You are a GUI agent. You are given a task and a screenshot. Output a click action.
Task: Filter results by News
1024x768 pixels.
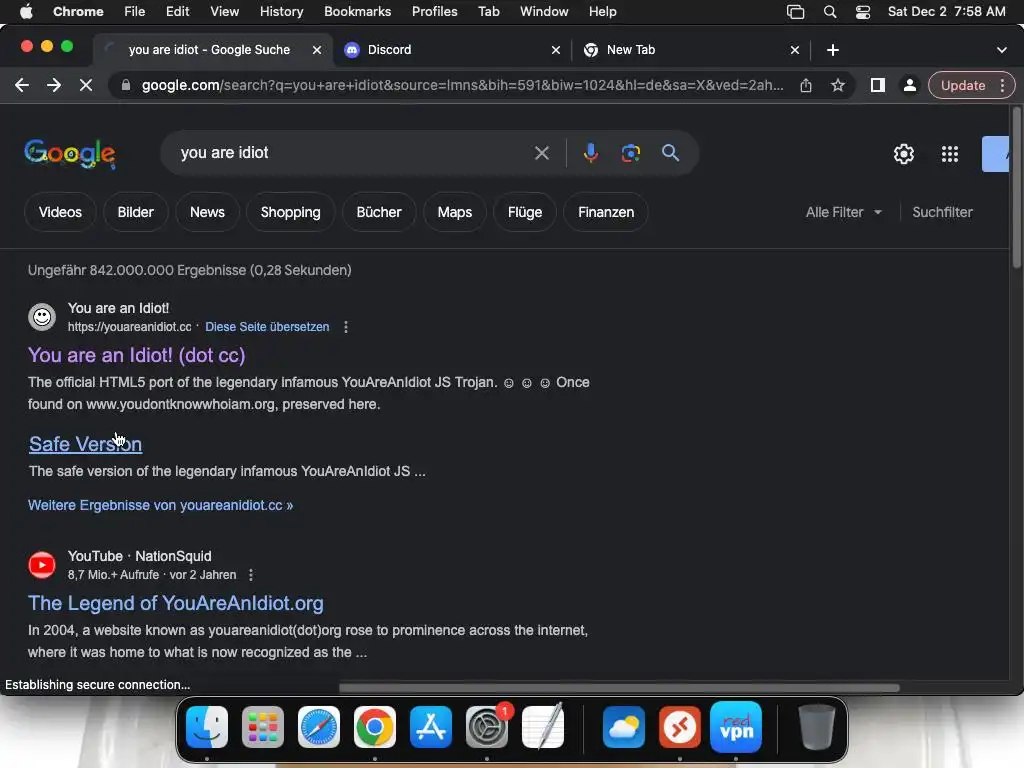pos(207,212)
